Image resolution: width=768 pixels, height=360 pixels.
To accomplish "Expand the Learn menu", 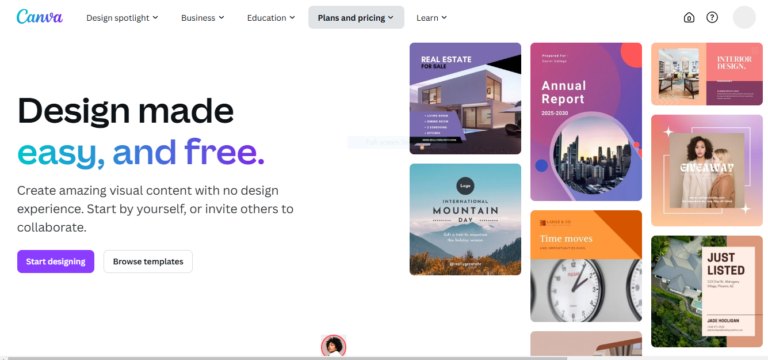I will [432, 18].
